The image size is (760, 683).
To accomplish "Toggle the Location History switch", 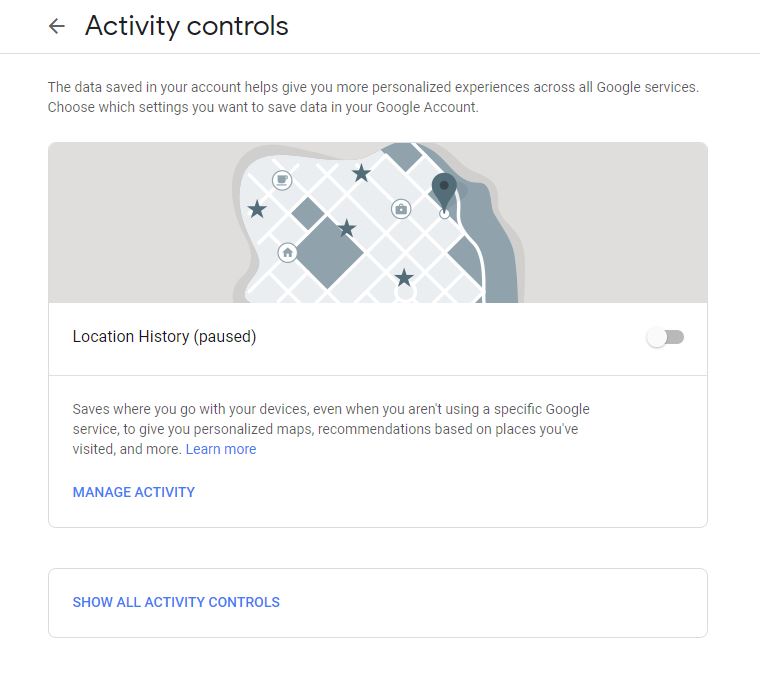I will 665,337.
